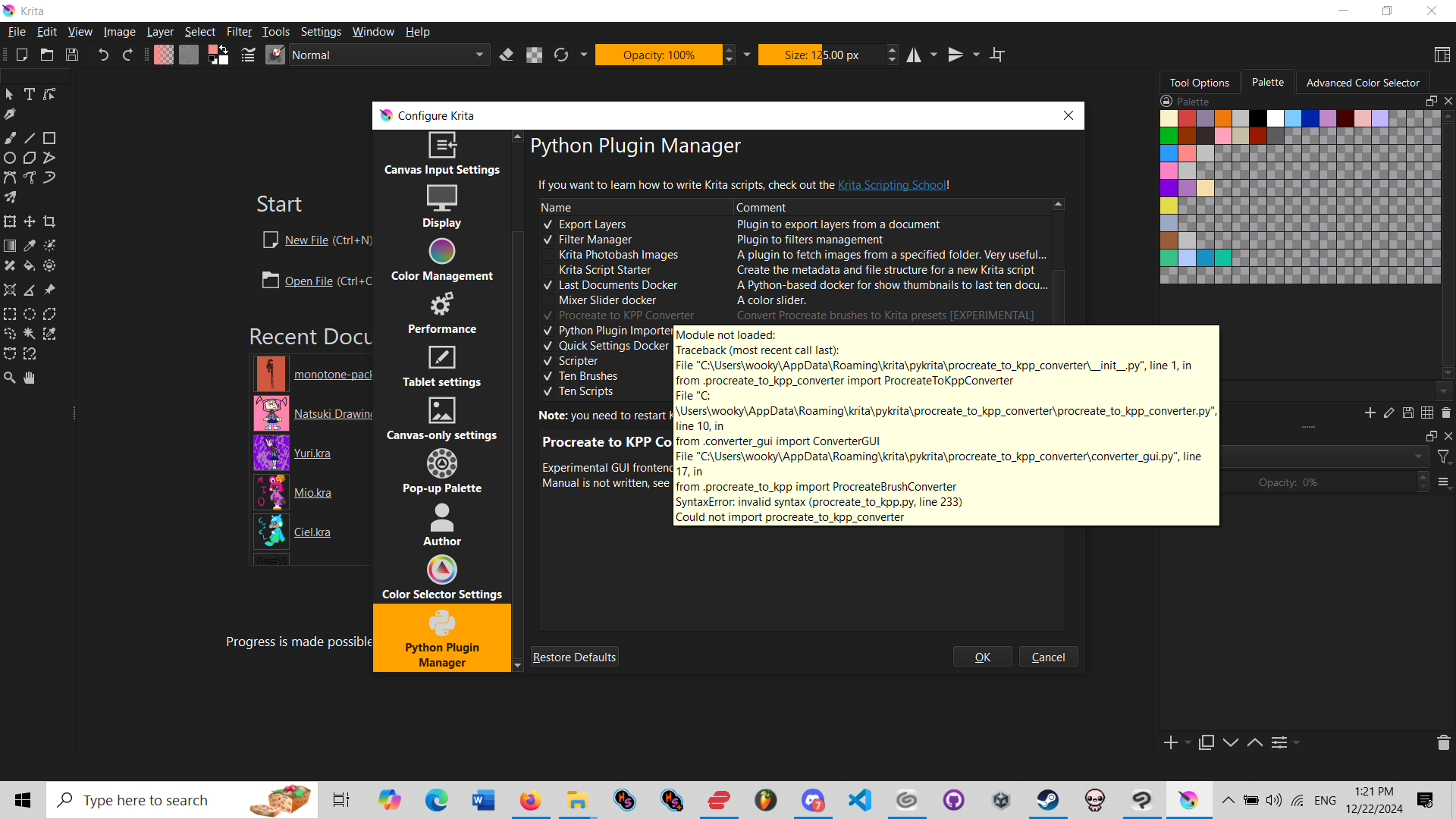Image resolution: width=1456 pixels, height=819 pixels.
Task: Expand the Add Layer dropdown arrow
Action: click(x=1188, y=742)
